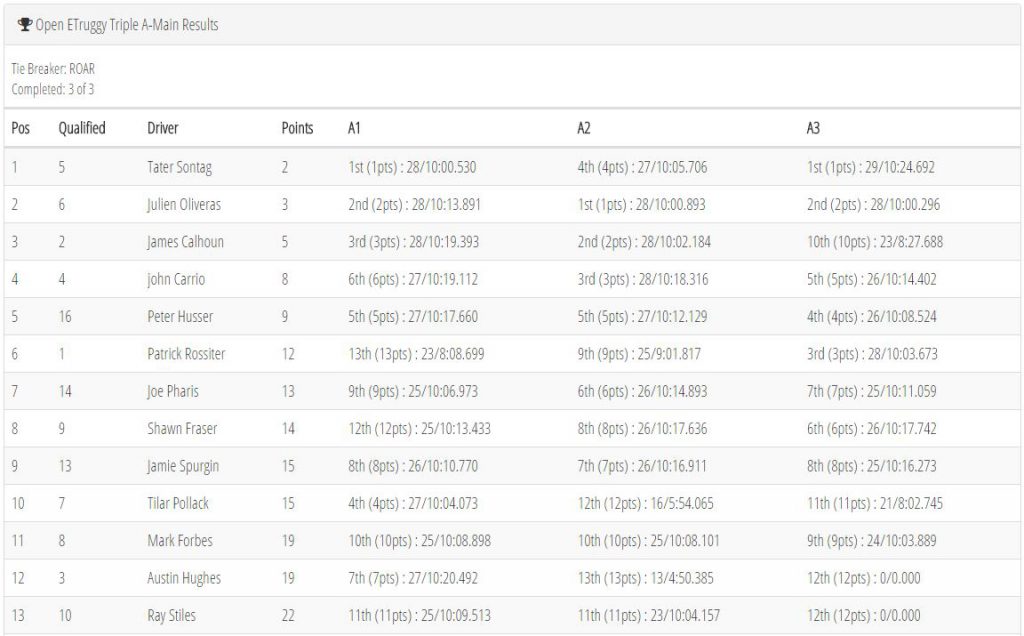Image resolution: width=1024 pixels, height=636 pixels.
Task: Click Ray Stiles's A2 result '23/10:04.157'
Action: point(685,615)
